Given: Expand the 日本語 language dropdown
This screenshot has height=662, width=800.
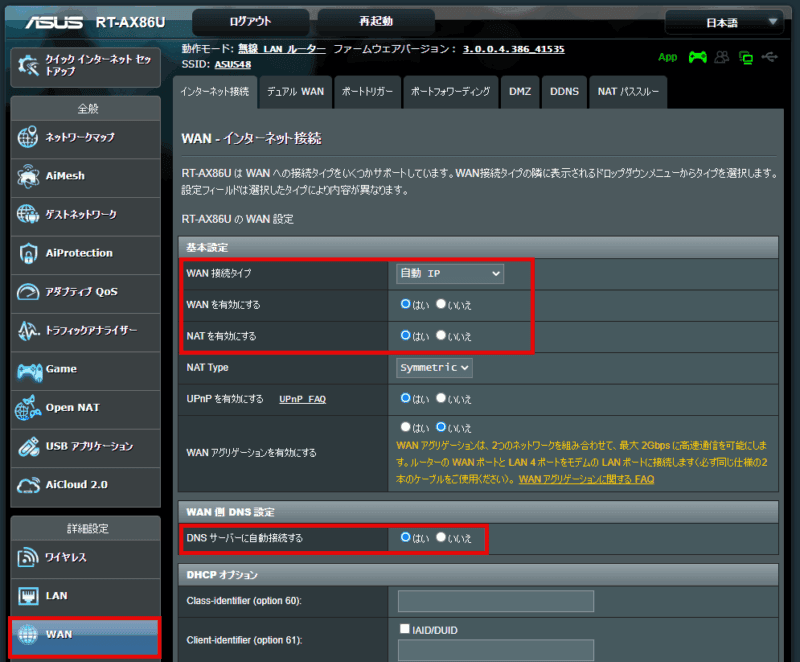Looking at the screenshot, I should click(x=724, y=22).
